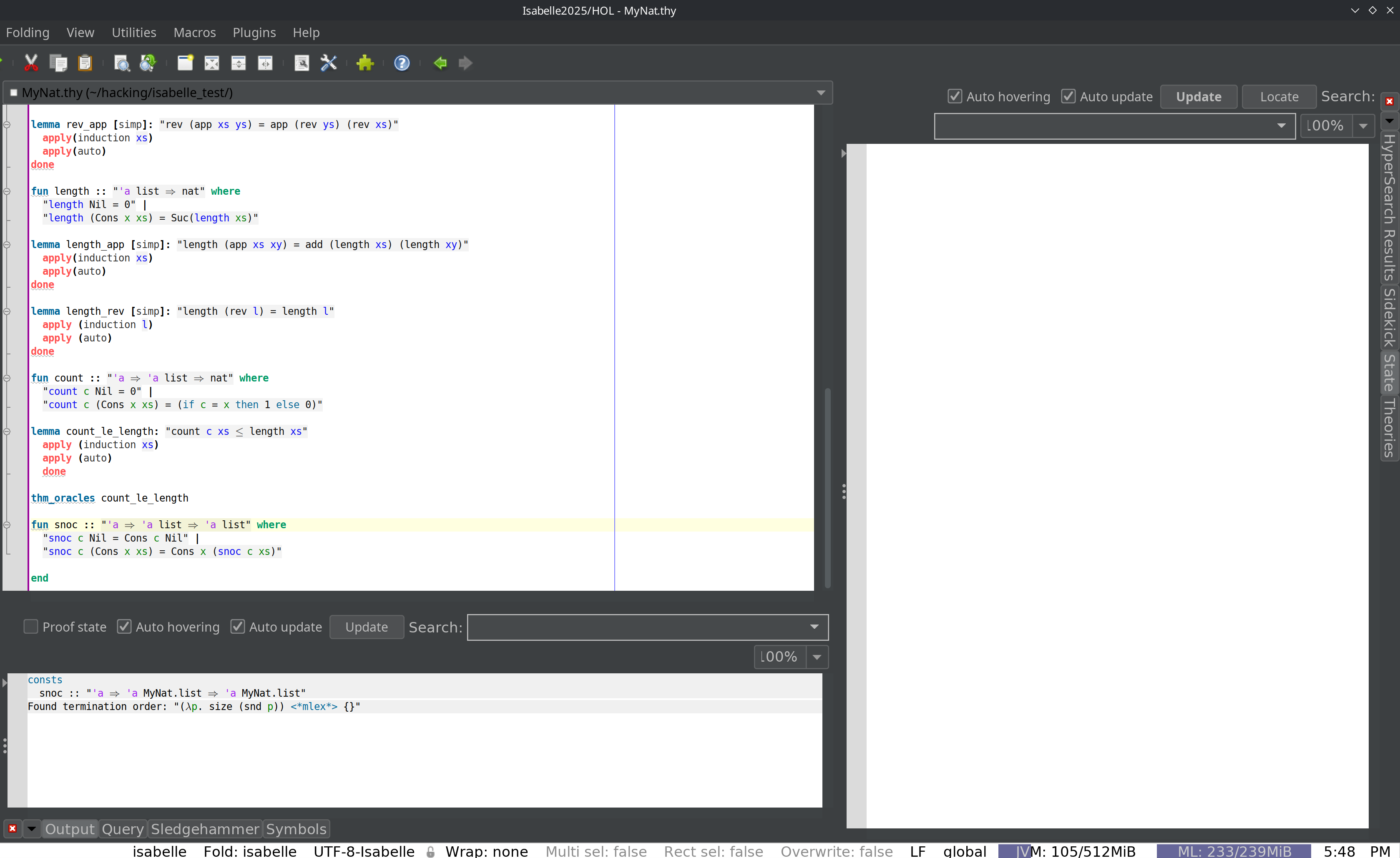Focus the Output panel Search field
This screenshot has width=1400, height=858.
(x=636, y=627)
